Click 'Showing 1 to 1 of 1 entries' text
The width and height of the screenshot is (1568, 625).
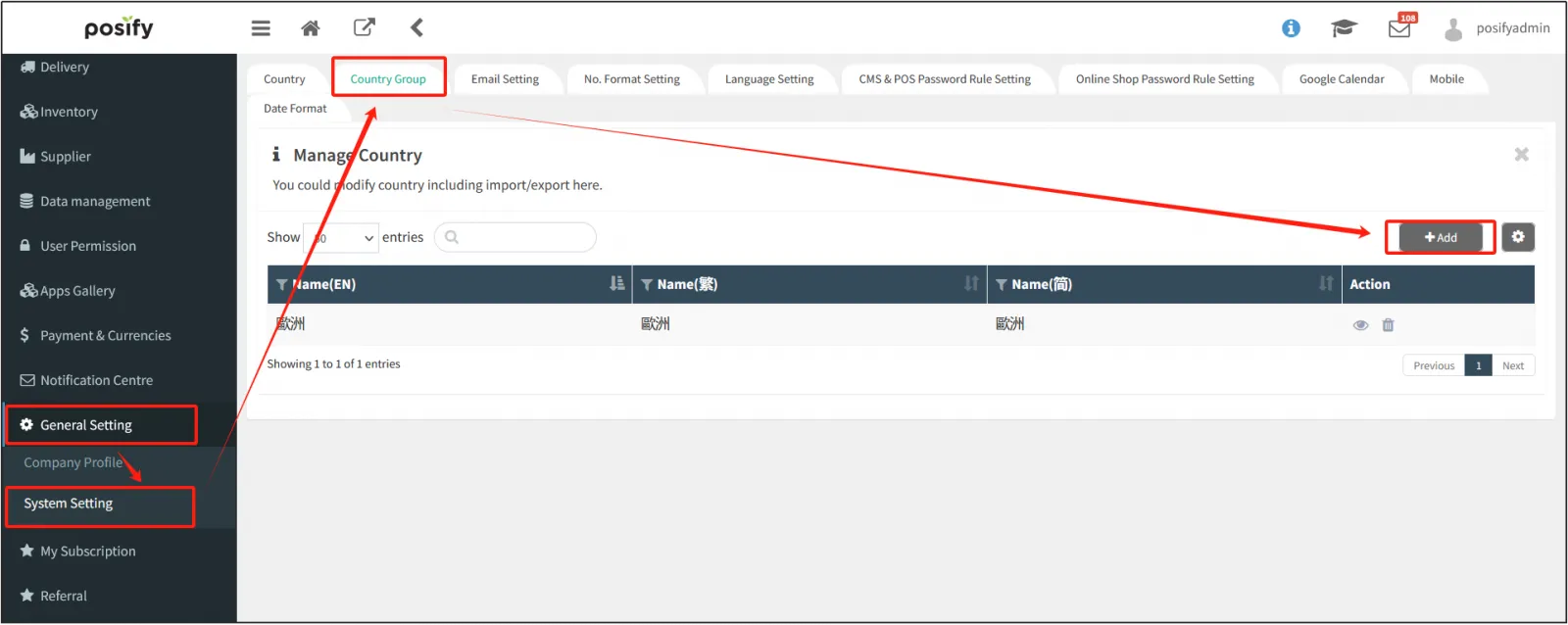point(333,364)
